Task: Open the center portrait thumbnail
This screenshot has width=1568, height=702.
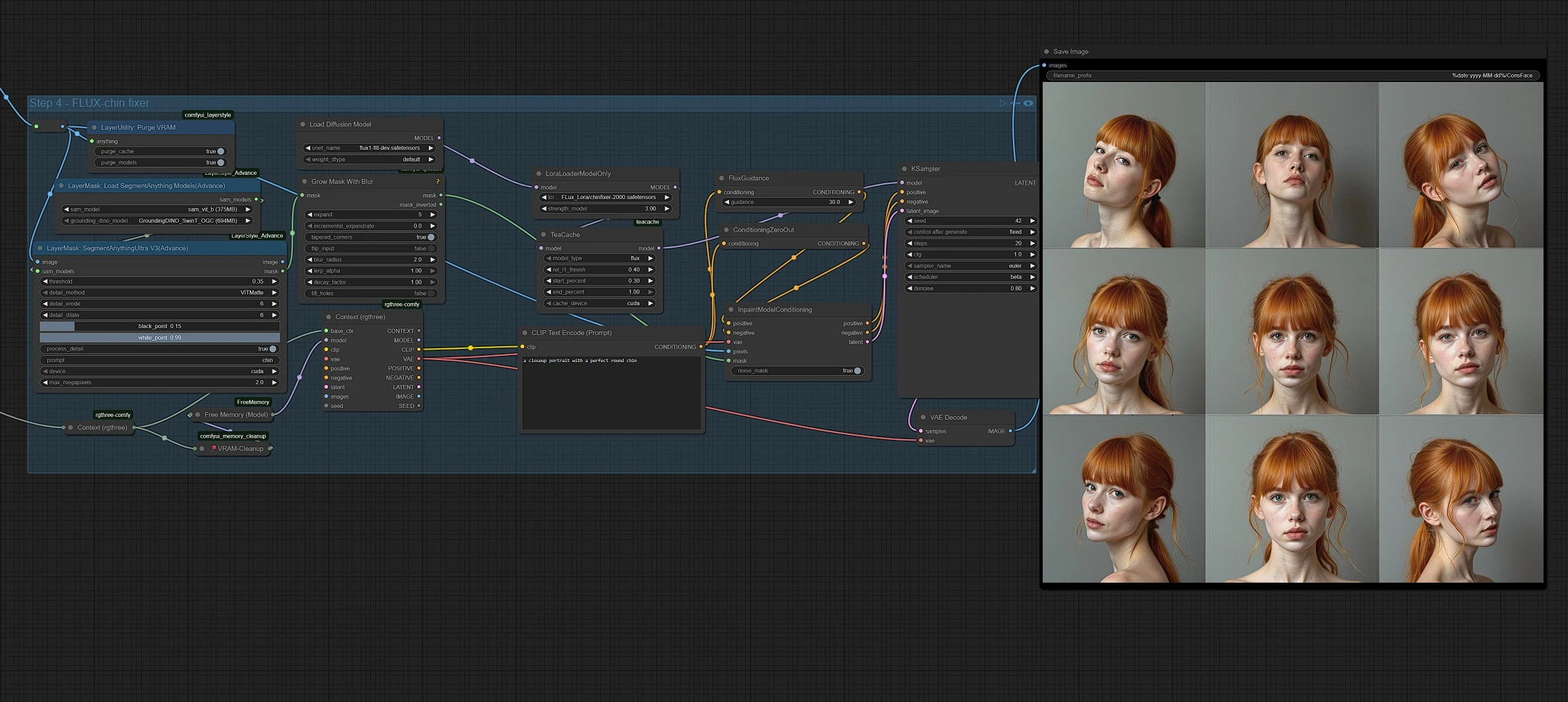Action: 1292,332
